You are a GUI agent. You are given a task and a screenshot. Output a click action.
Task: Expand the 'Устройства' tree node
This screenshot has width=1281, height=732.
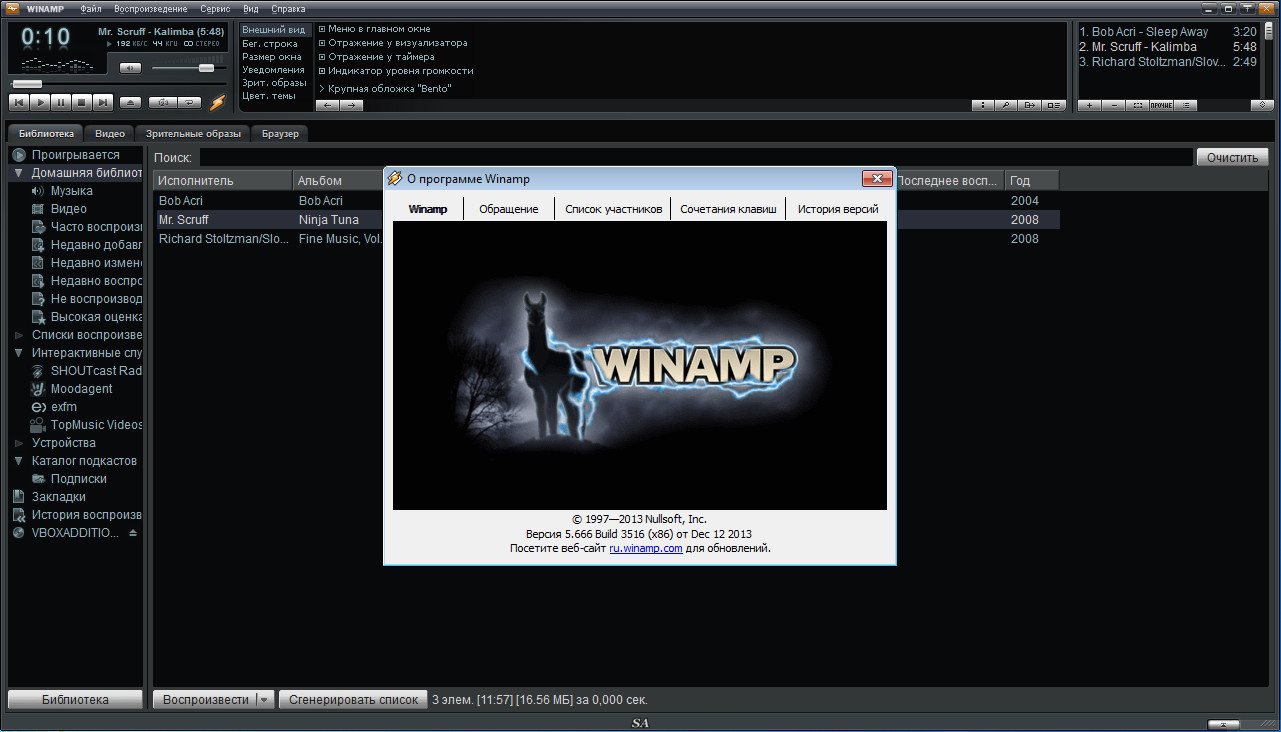tap(19, 443)
